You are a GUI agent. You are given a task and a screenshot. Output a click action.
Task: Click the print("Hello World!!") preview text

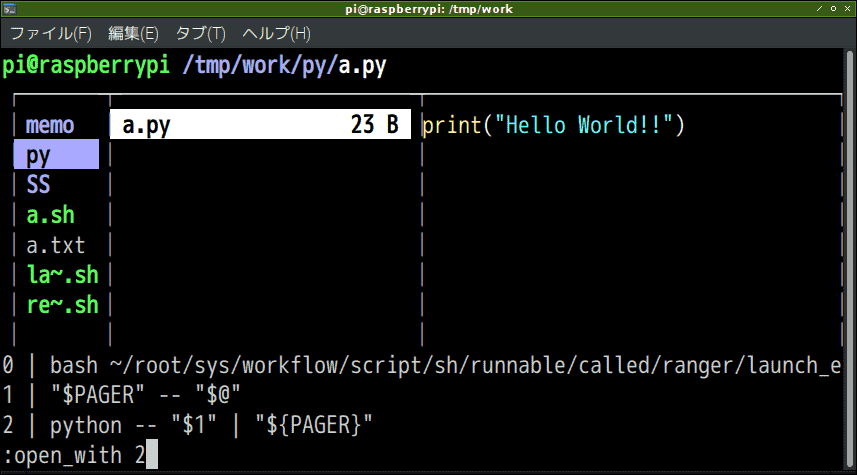[554, 125]
